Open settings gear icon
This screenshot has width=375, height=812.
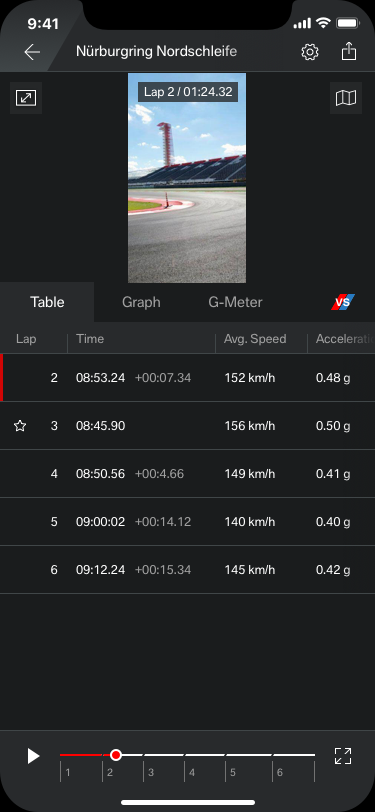(310, 52)
